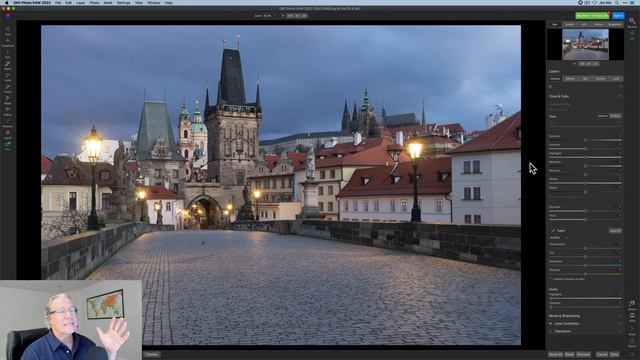Click the Done button
Image resolution: width=640 pixels, height=360 pixels.
click(x=614, y=354)
